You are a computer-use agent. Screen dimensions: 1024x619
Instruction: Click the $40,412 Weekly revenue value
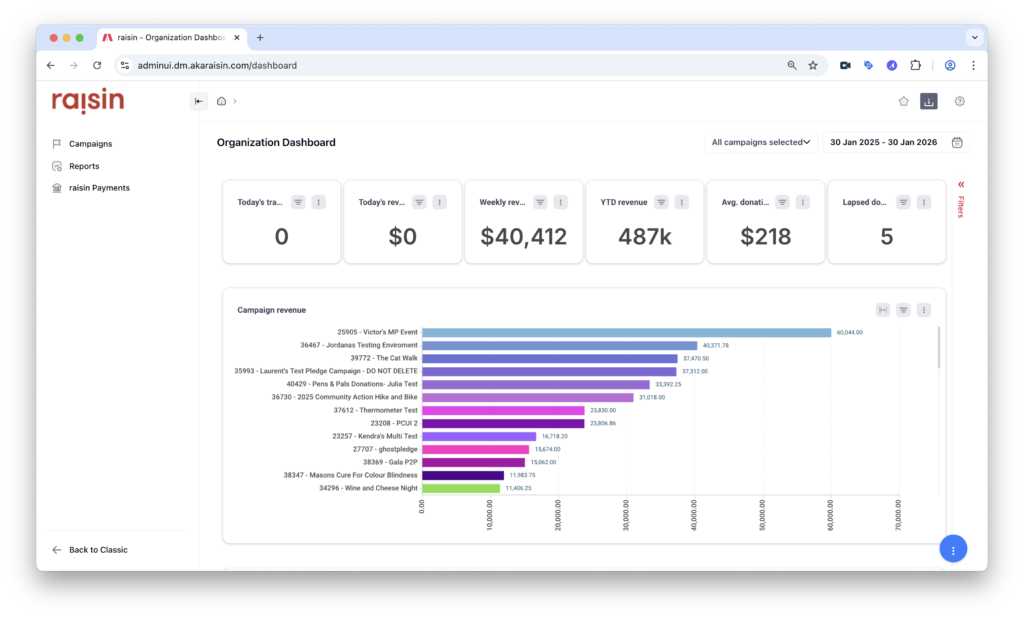pos(524,236)
